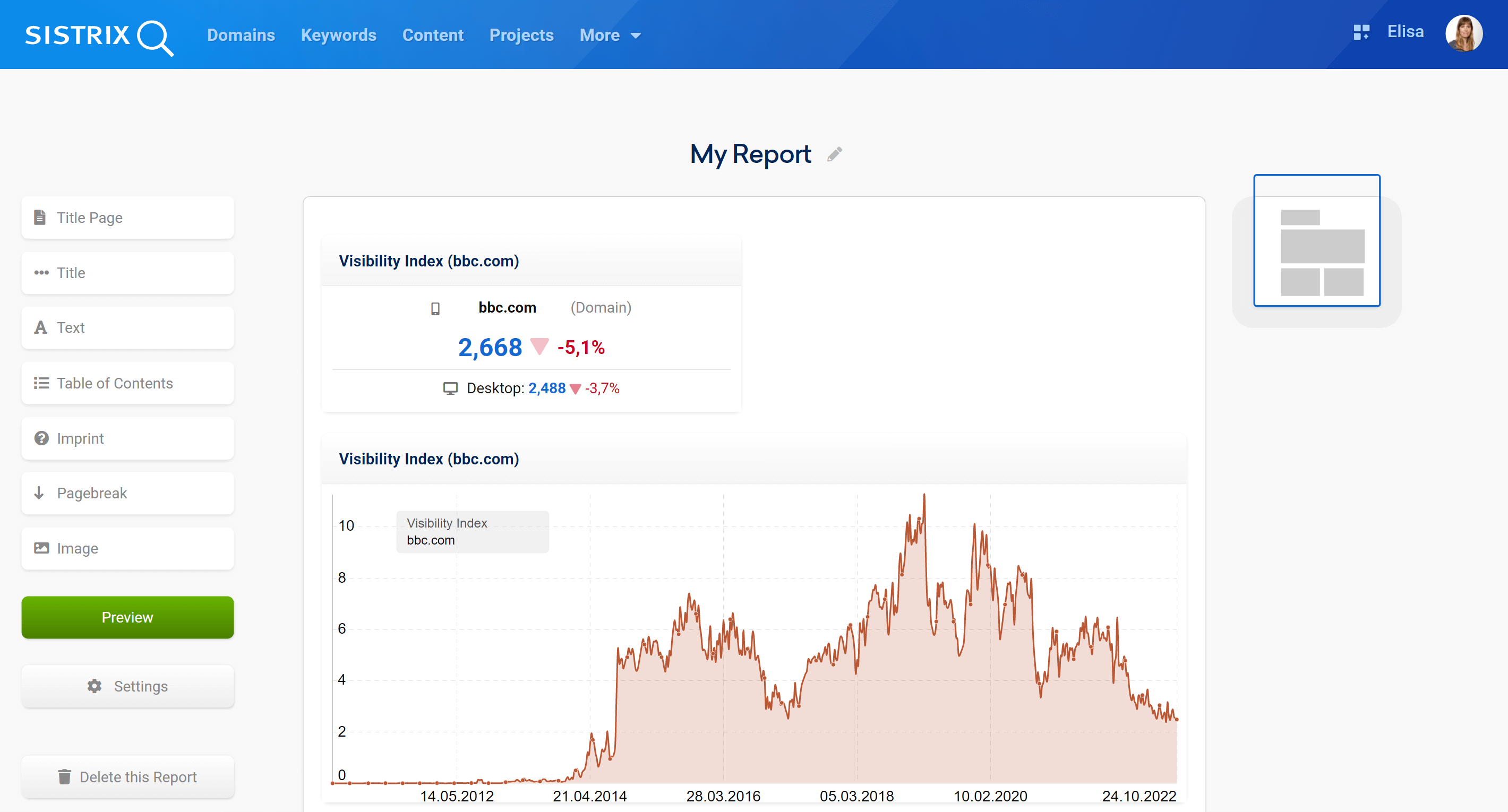This screenshot has width=1508, height=812.
Task: Open the dashboard grid icon beside Elisa
Action: click(x=1361, y=32)
